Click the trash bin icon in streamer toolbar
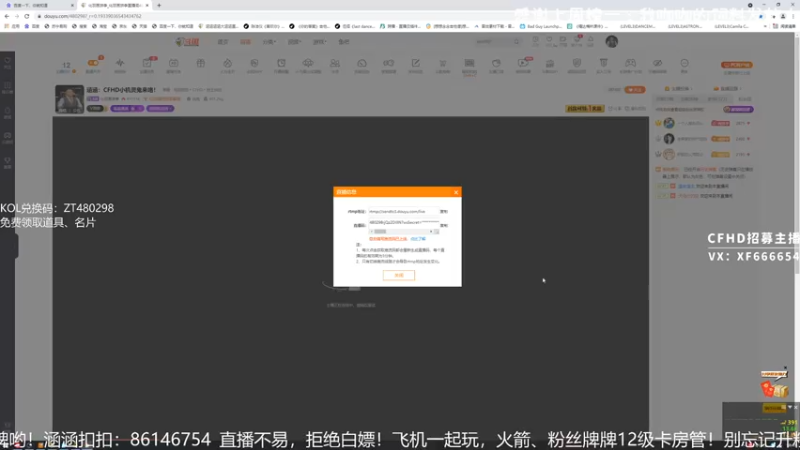The image size is (800, 450). click(x=604, y=63)
